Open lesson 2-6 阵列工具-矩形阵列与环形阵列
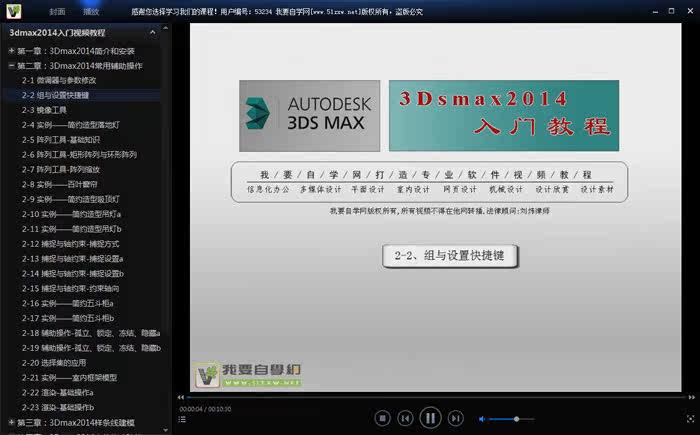 pos(79,155)
